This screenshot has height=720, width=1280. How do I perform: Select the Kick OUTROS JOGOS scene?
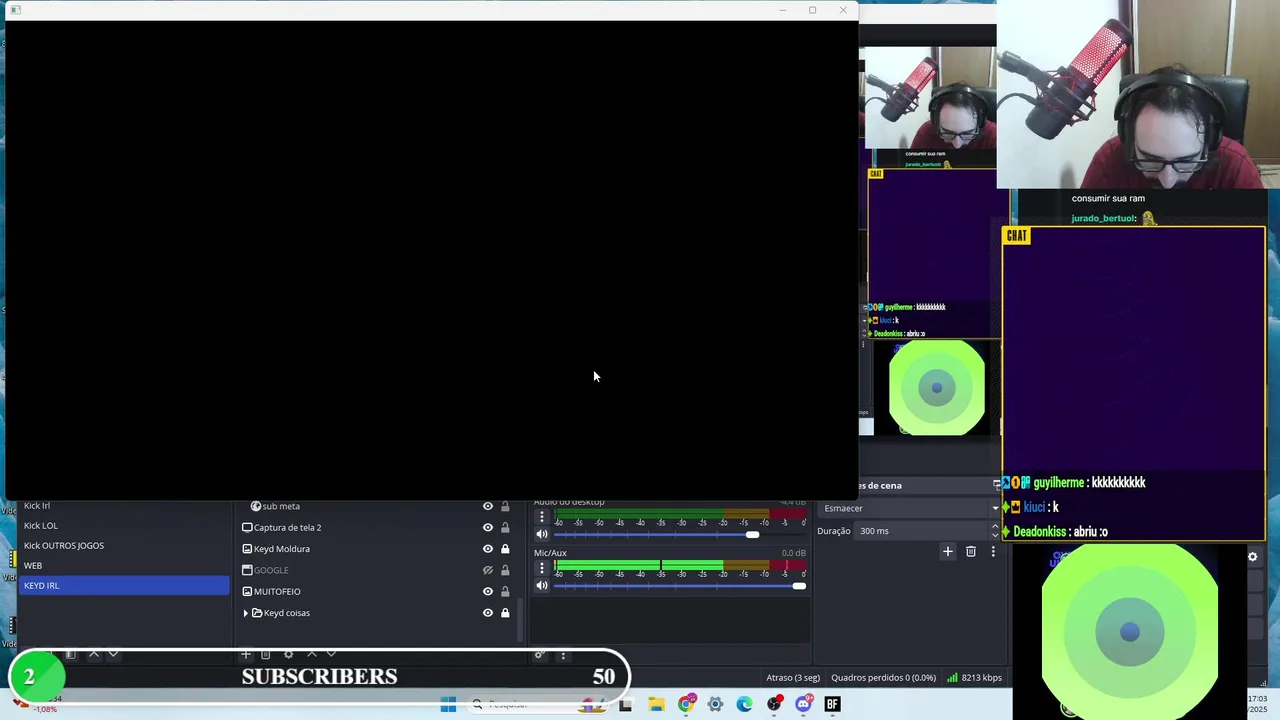coord(124,546)
